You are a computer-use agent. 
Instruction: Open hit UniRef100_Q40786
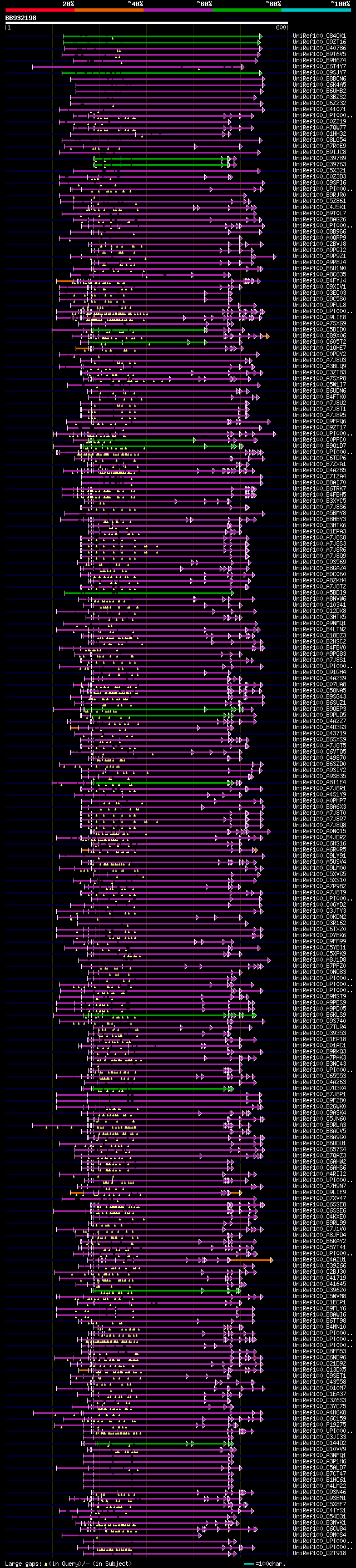pos(319,48)
